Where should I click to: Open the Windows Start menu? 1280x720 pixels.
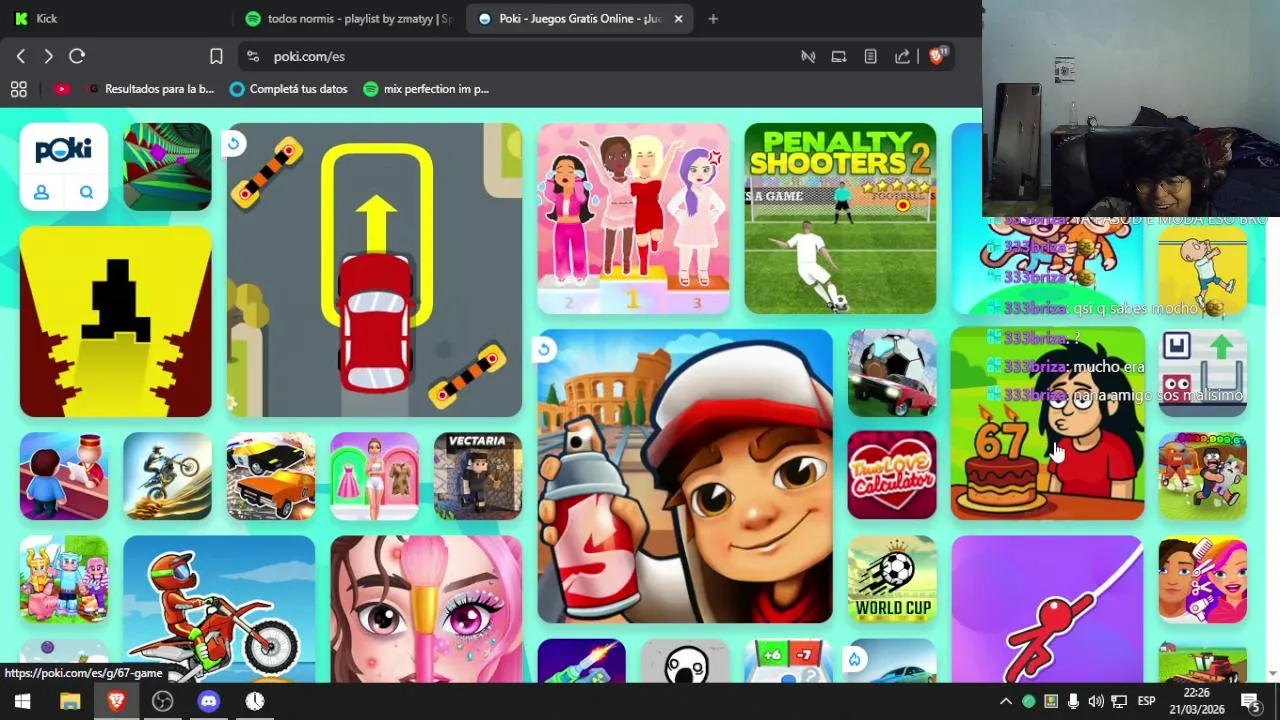tap(22, 701)
